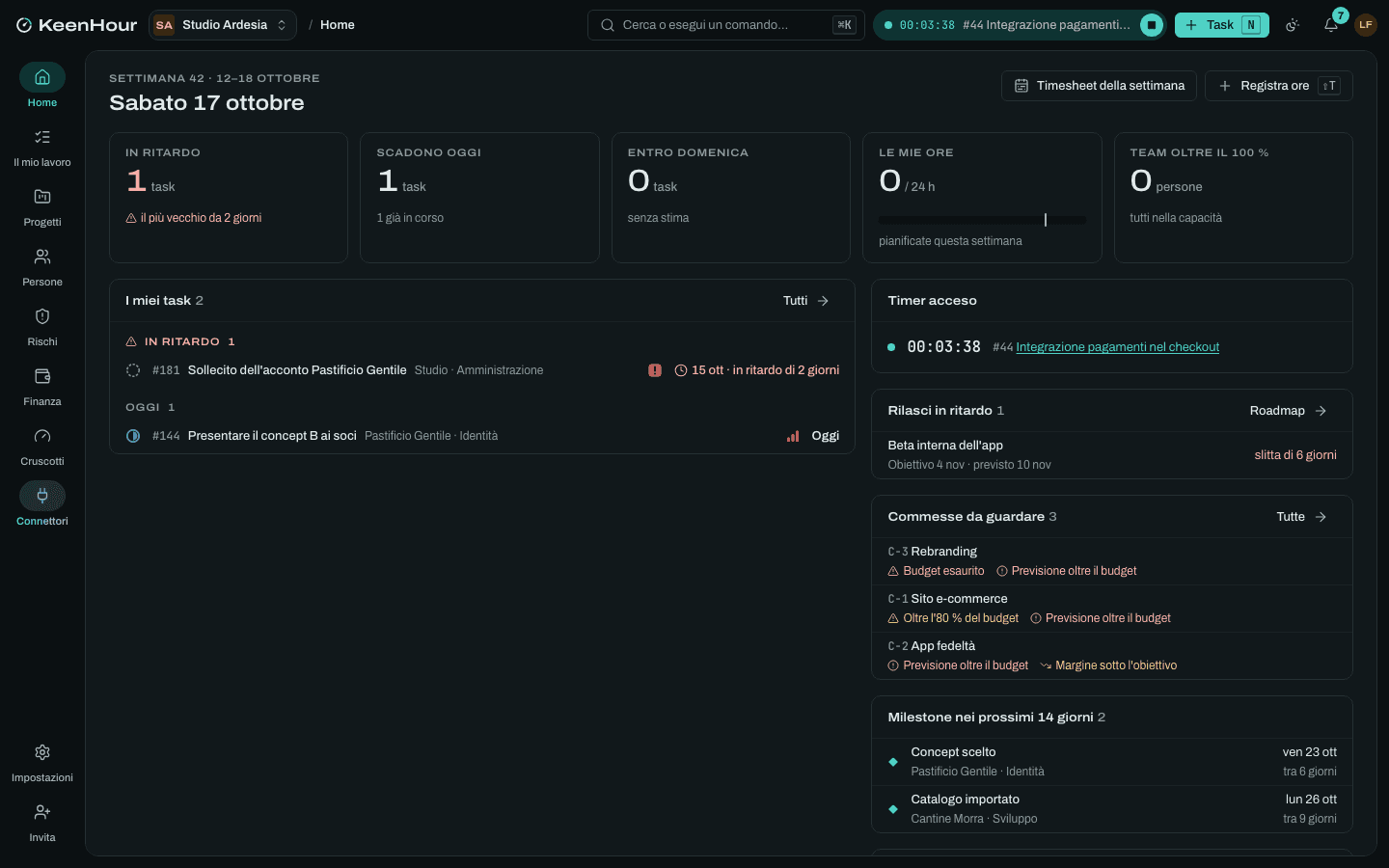This screenshot has height=868, width=1389.
Task: Show Tutte commesse
Action: tap(1302, 517)
